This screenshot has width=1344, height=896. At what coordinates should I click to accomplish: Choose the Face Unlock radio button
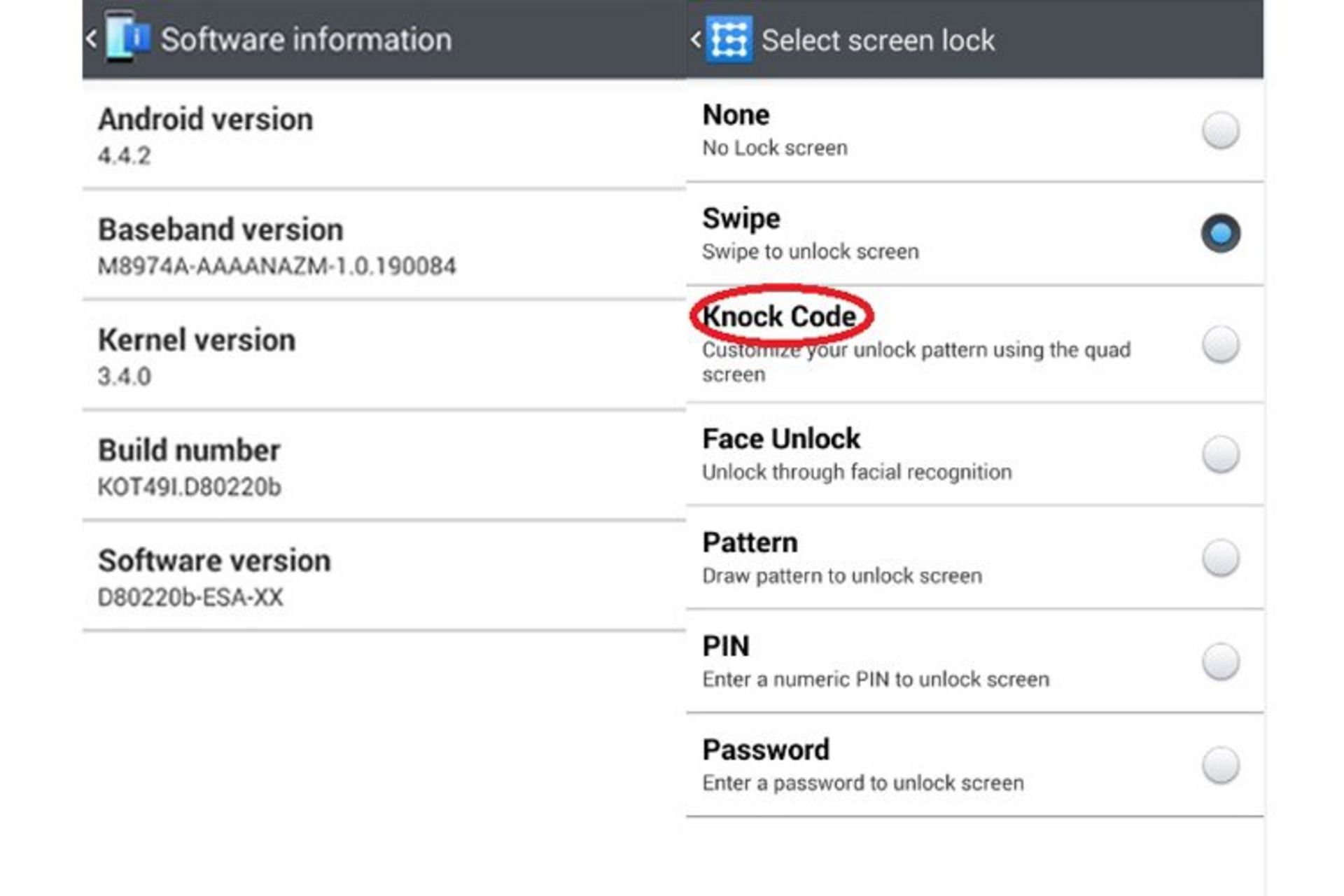coord(1220,454)
